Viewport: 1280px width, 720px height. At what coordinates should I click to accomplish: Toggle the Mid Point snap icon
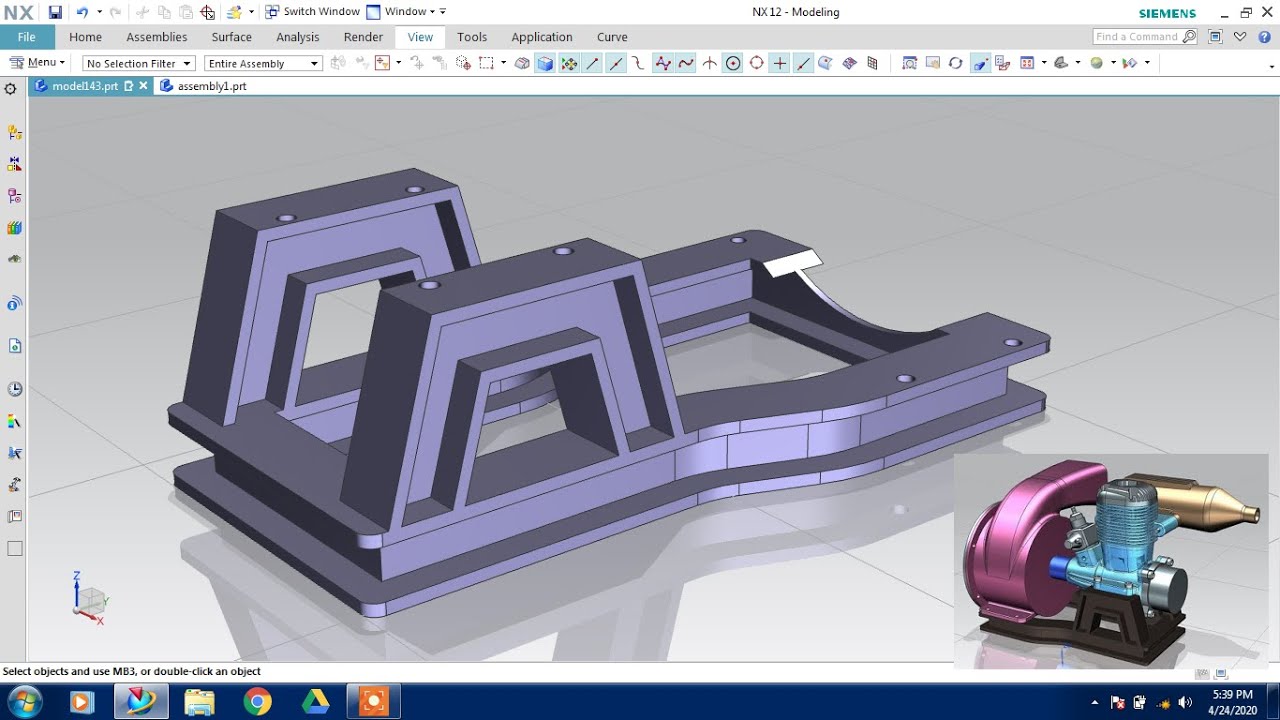pyautogui.click(x=615, y=63)
